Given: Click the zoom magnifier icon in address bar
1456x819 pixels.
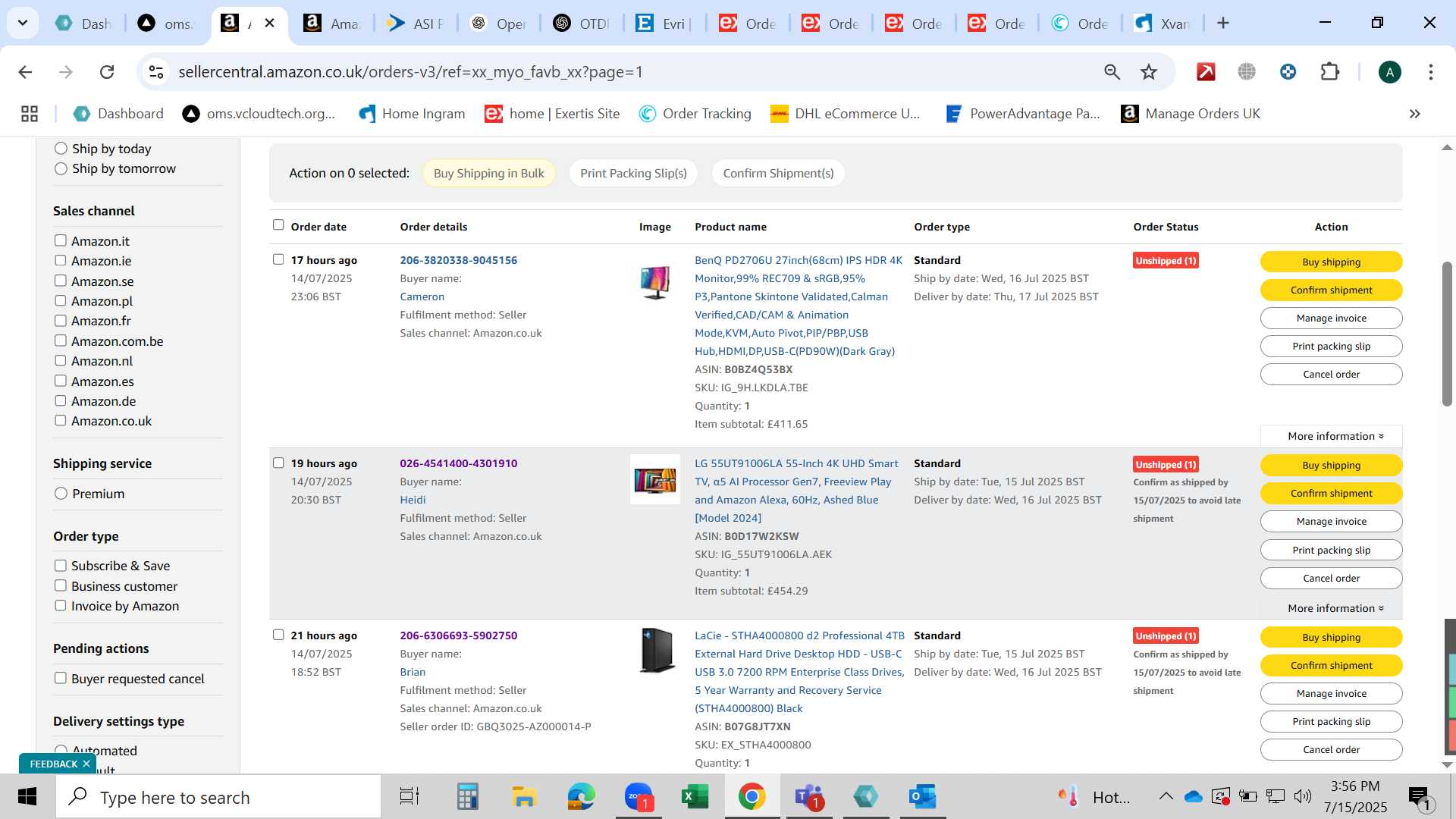Looking at the screenshot, I should point(1112,72).
